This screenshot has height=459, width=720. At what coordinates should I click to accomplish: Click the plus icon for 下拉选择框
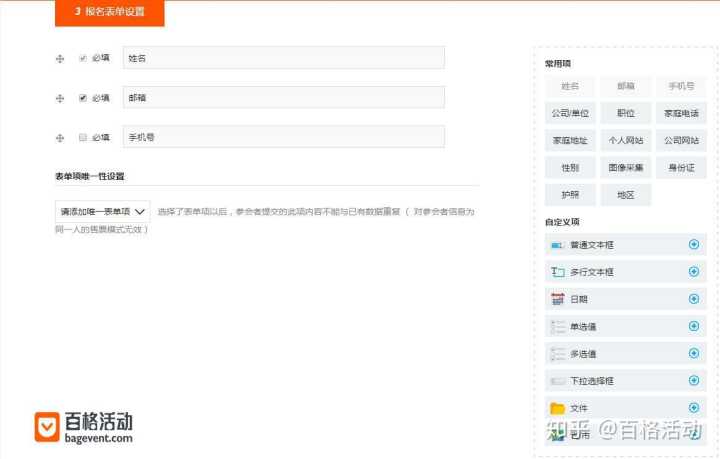[694, 380]
